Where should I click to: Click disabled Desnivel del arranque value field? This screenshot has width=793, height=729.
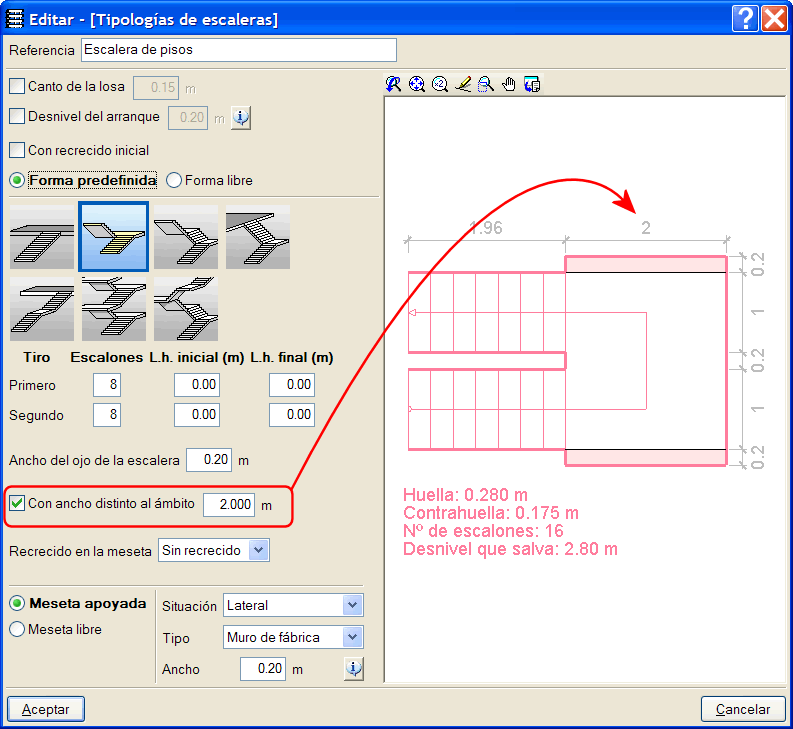click(x=188, y=118)
